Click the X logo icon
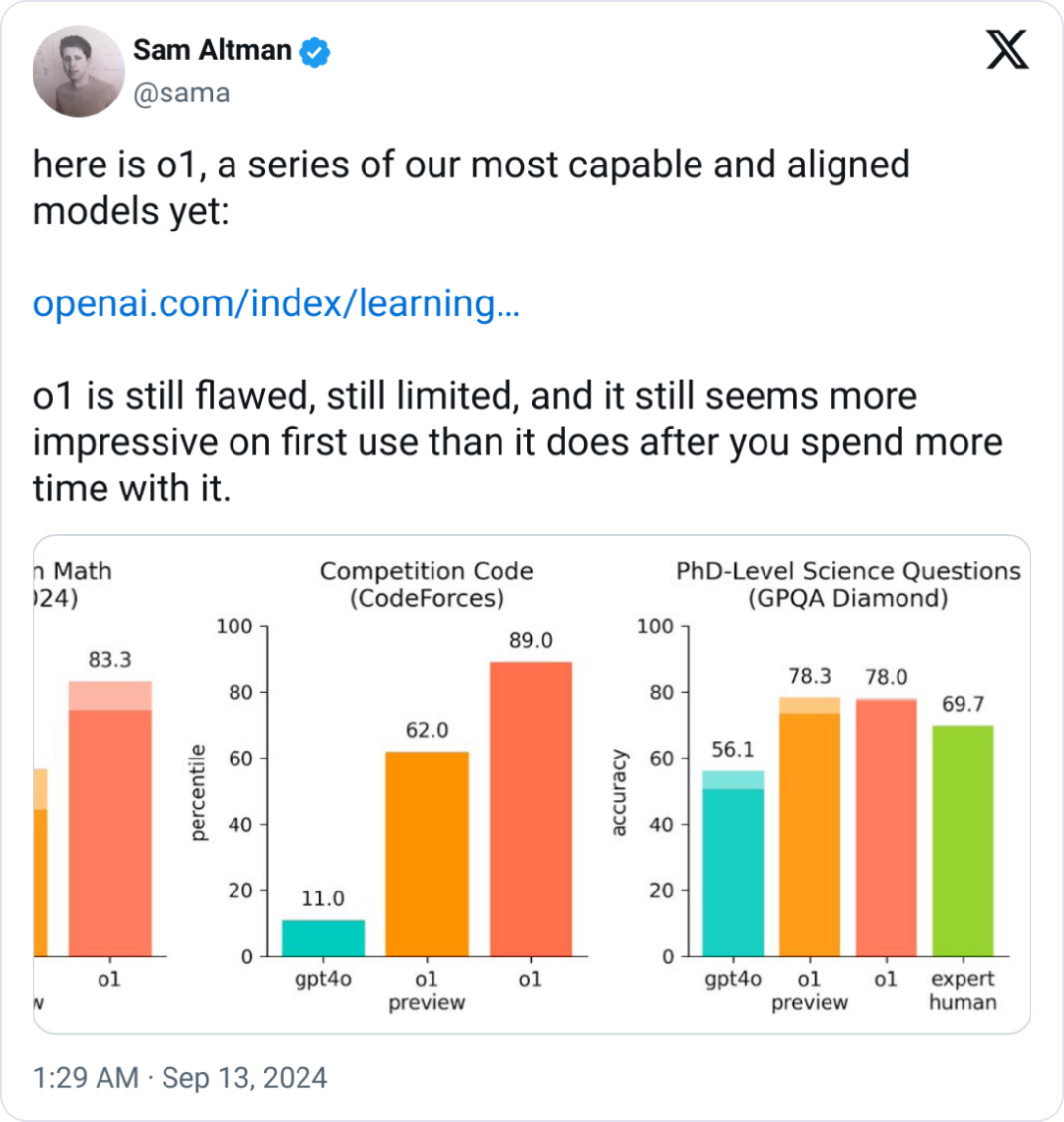Viewport: 1064px width, 1122px height. pyautogui.click(x=1007, y=49)
